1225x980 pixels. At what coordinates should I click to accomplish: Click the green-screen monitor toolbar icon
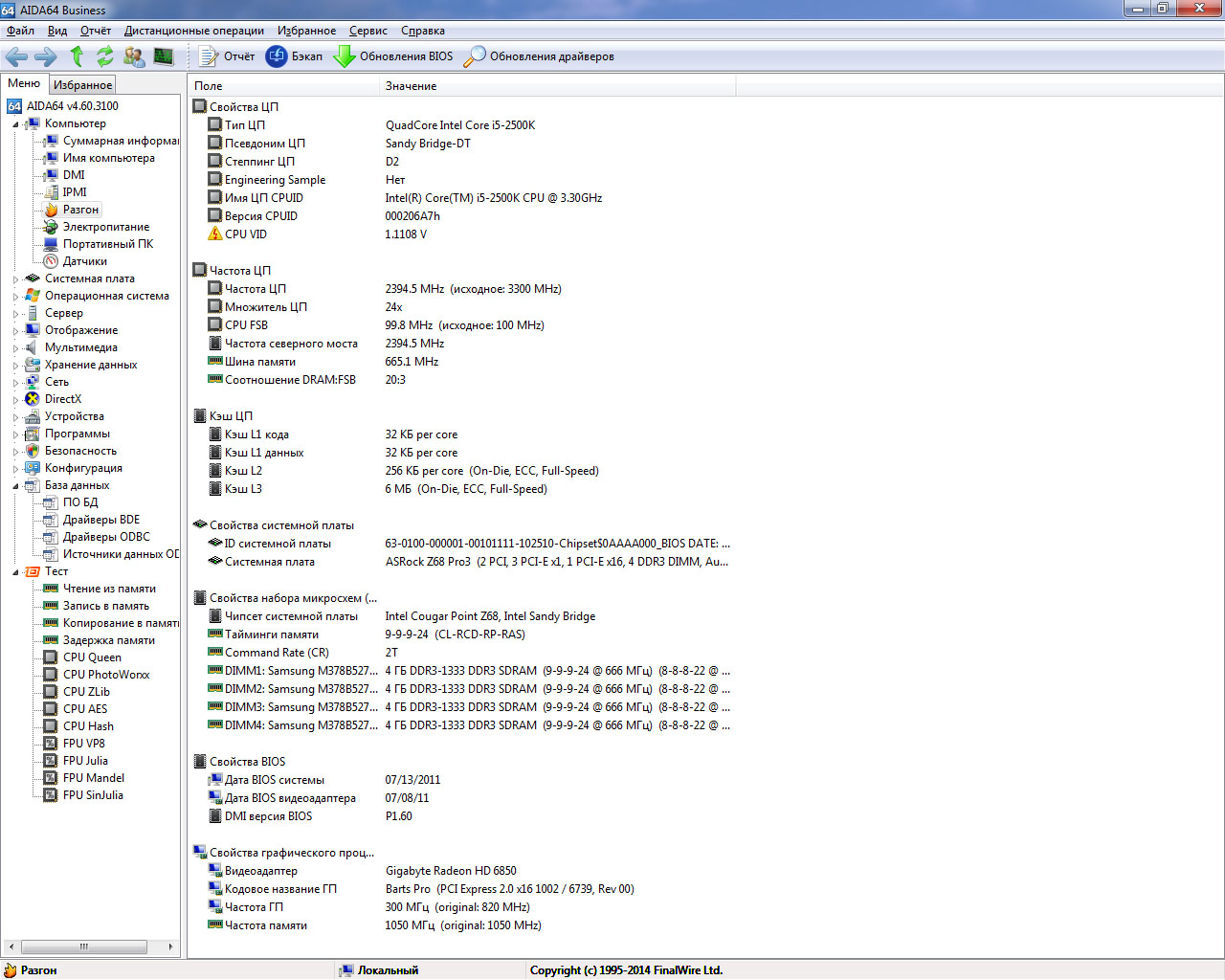(x=164, y=56)
